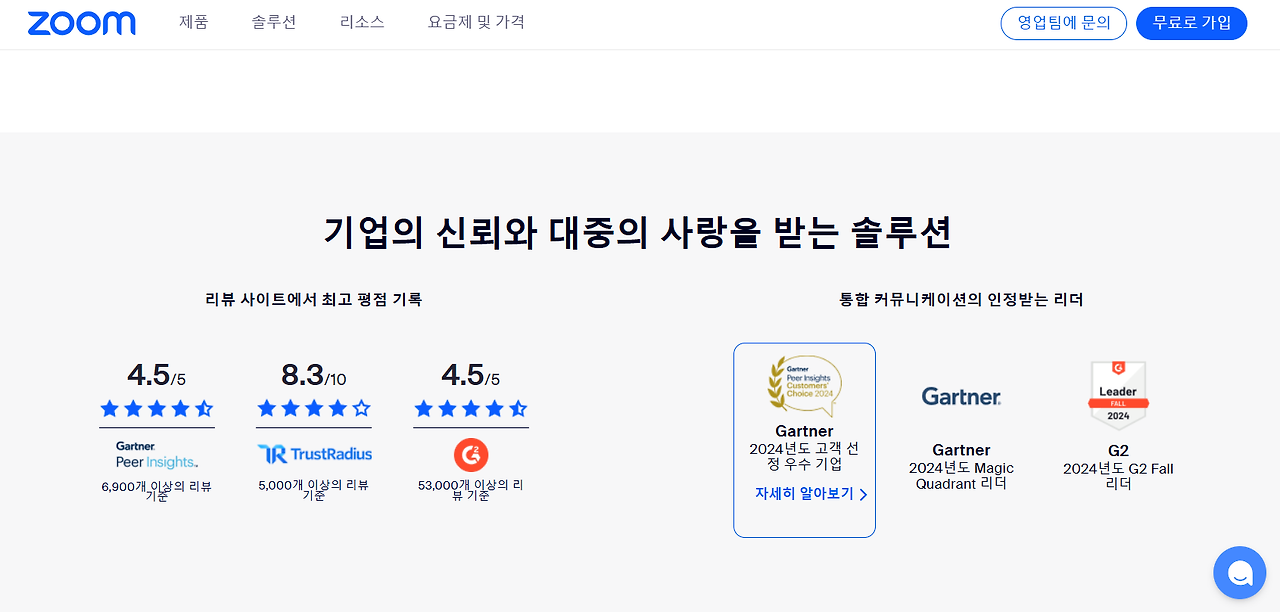Viewport: 1280px width, 612px height.
Task: Click main heading 기업의 신뢰와 대중의 사랑을 받는 솔루션
Action: click(638, 232)
